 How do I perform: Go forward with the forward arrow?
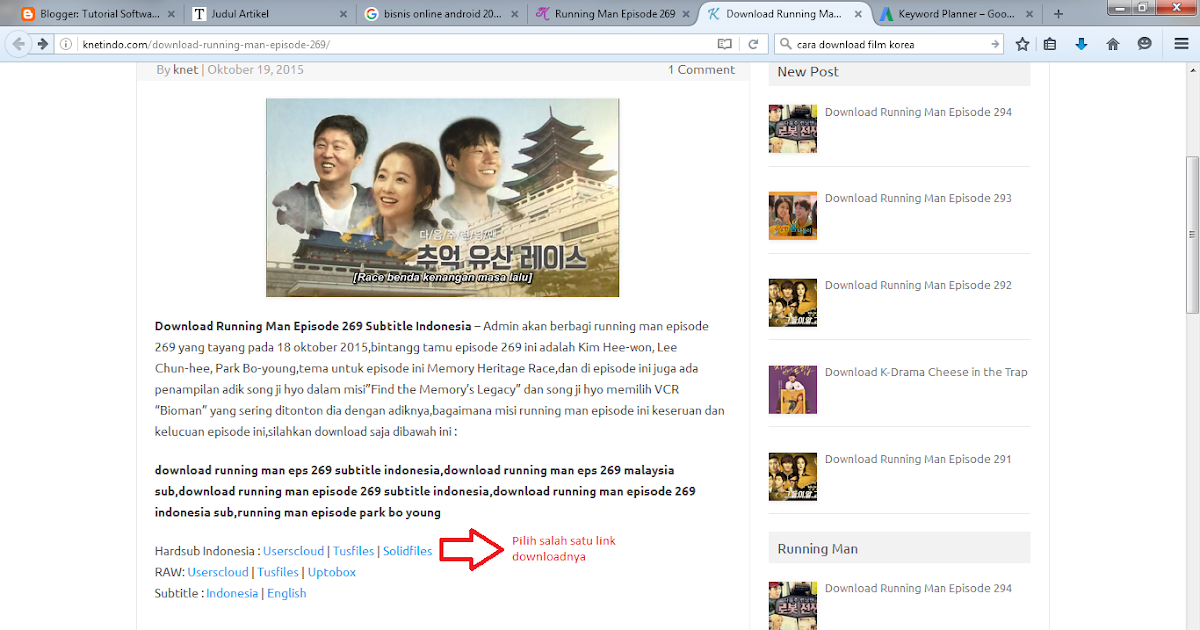click(x=43, y=44)
